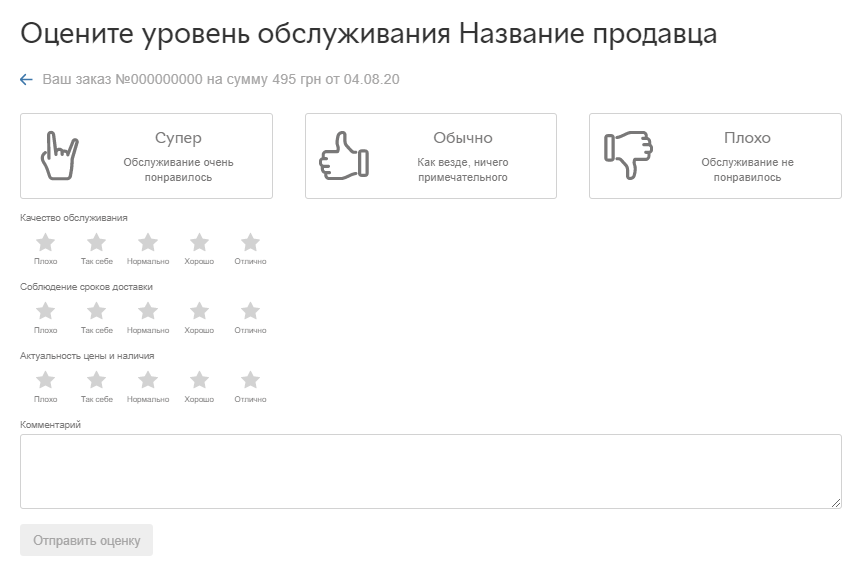The image size is (853, 574).
Task: Rate Соблюдение сроков доставки with Нормально star
Action: click(x=148, y=311)
